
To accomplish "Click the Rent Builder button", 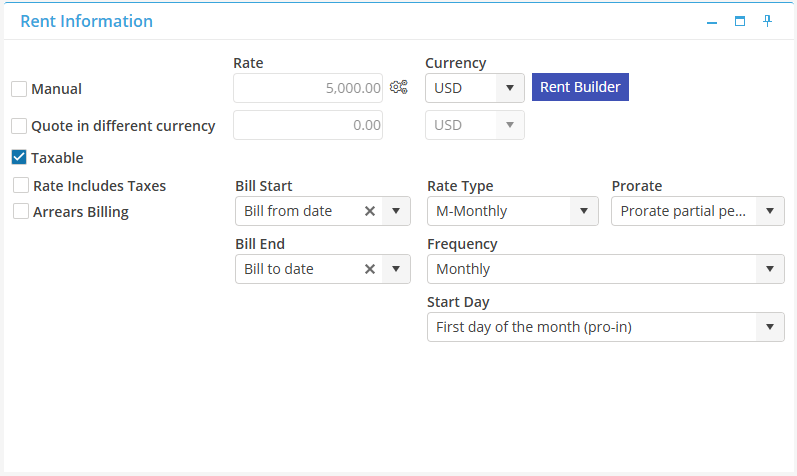I will click(580, 87).
